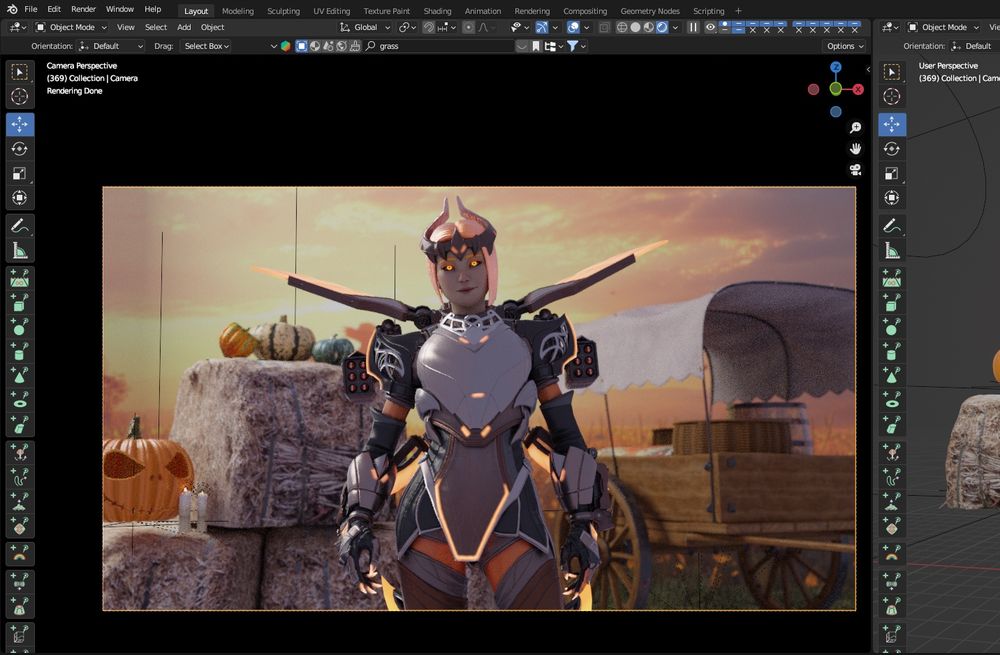The image size is (1000, 655).
Task: Select Cursor tool in right viewport toolbar
Action: (892, 96)
